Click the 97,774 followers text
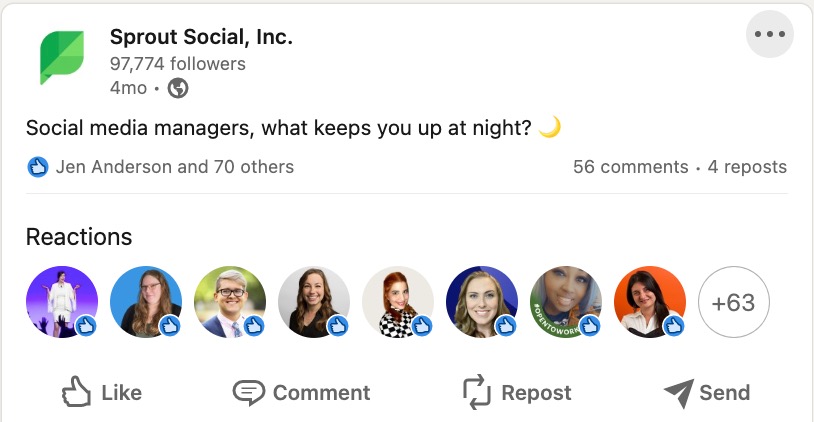 point(177,64)
